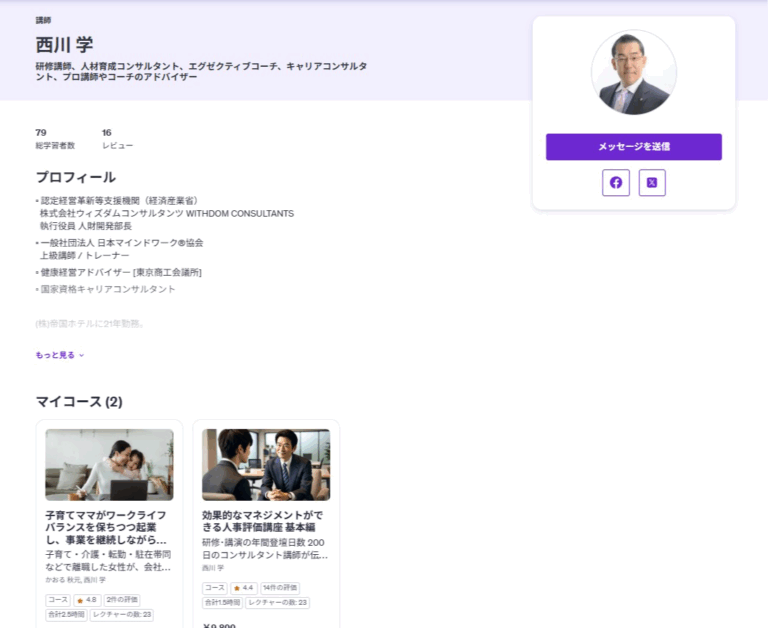
Task: Open course title 子育てママがワークライフバランス
Action: [x=107, y=528]
